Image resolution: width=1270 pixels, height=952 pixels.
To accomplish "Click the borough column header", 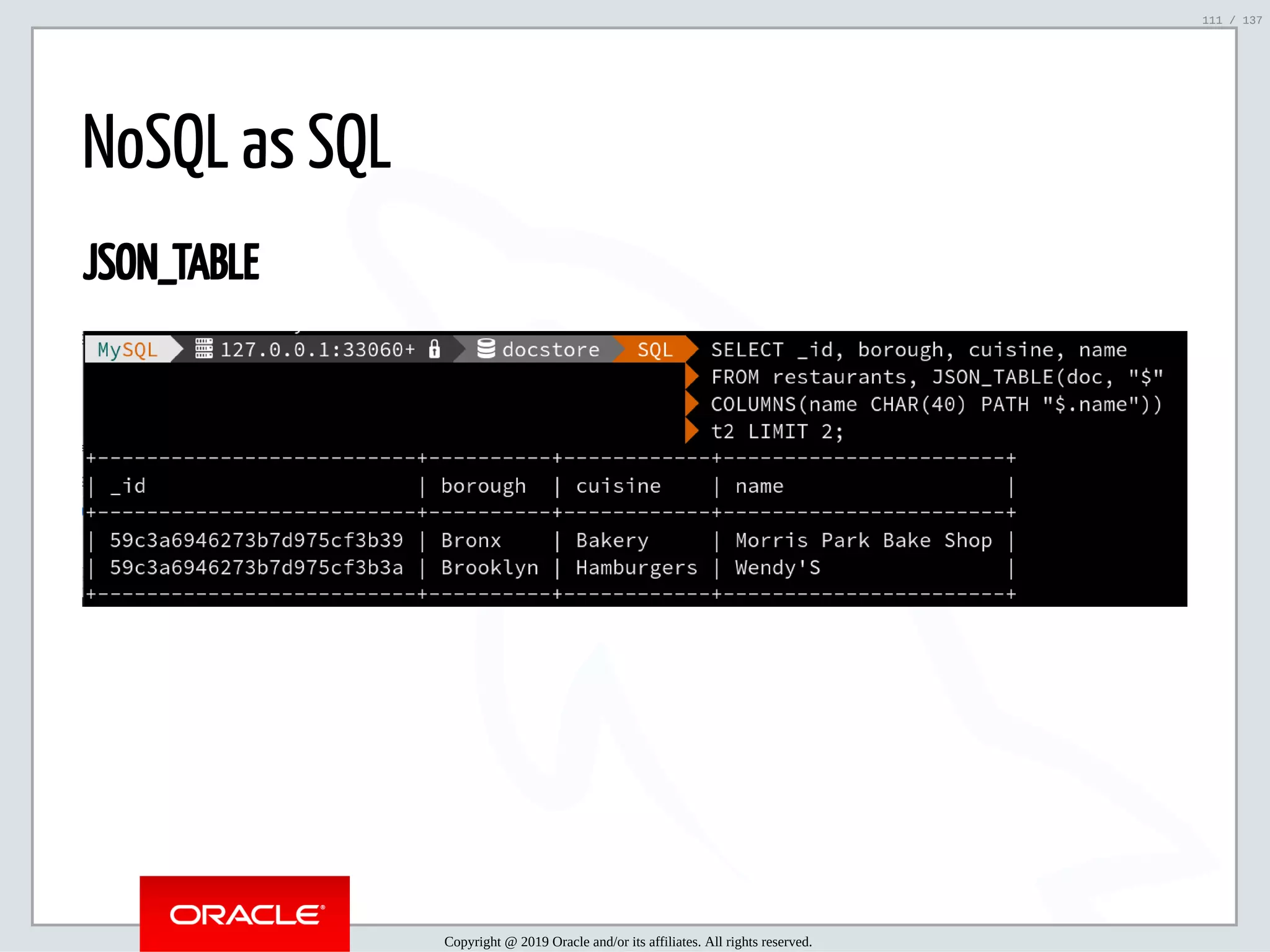I will pos(484,487).
